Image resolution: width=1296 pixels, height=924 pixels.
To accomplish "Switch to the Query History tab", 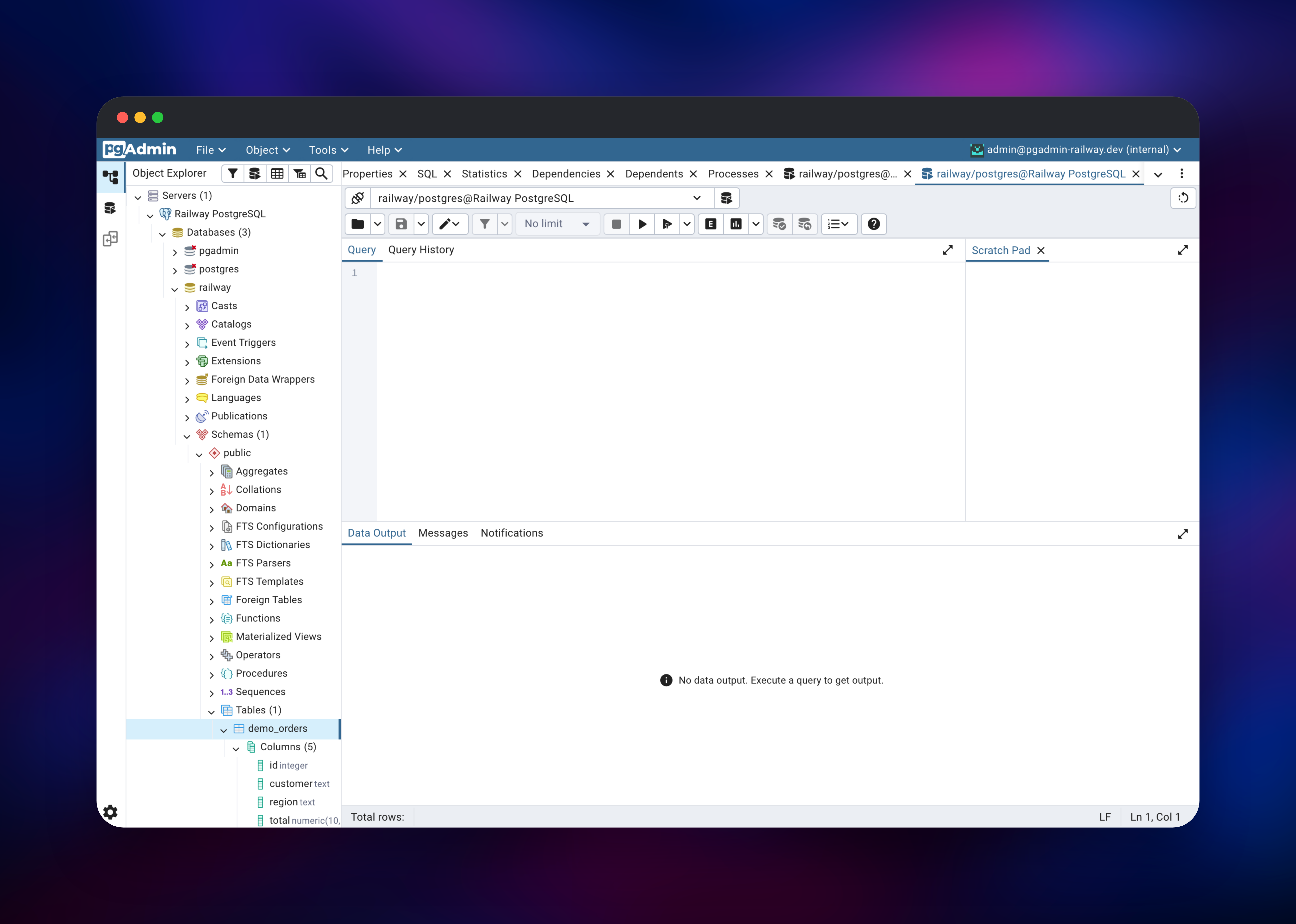I will point(421,250).
